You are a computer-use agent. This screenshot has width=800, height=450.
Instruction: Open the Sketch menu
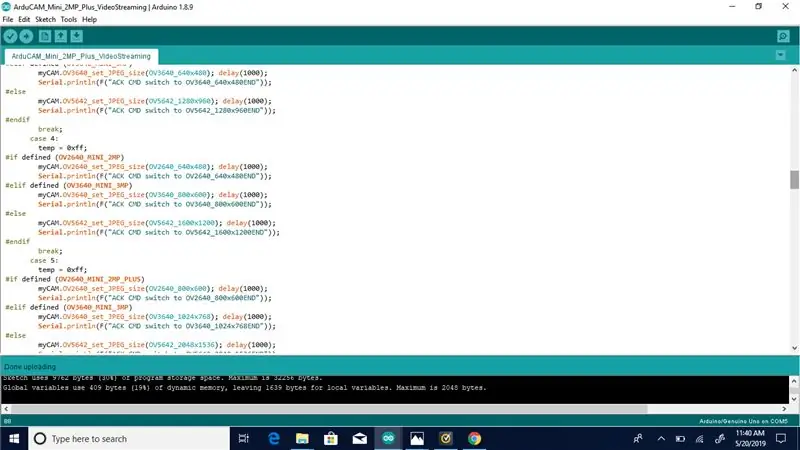click(45, 19)
